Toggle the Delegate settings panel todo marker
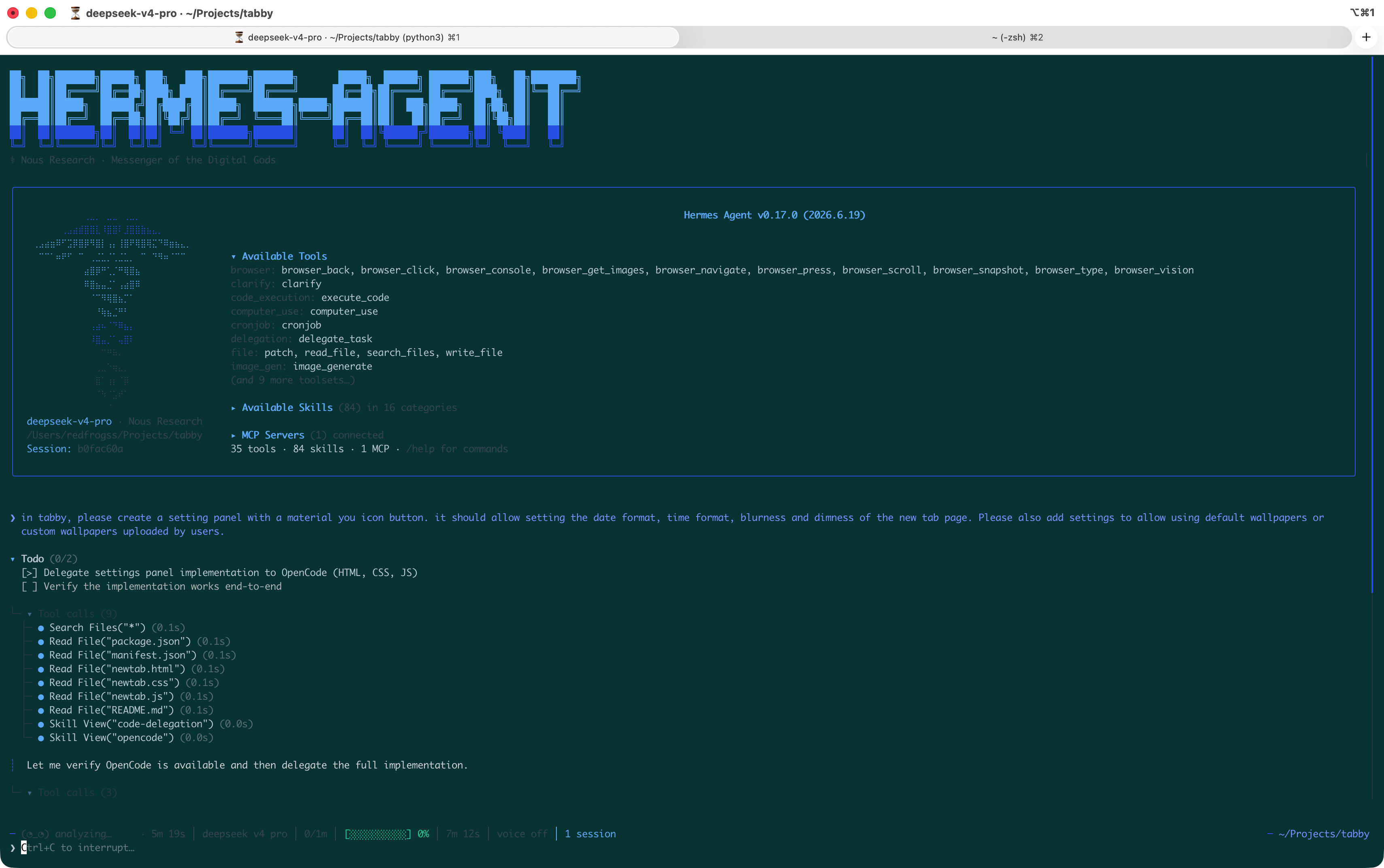This screenshot has height=868, width=1384. coord(29,573)
